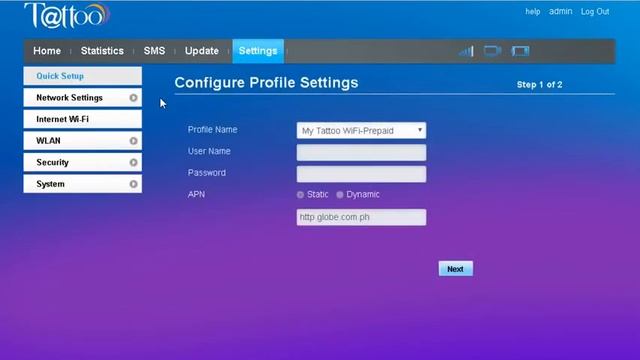Open the Statistics tab
The image size is (640, 360).
tap(102, 51)
